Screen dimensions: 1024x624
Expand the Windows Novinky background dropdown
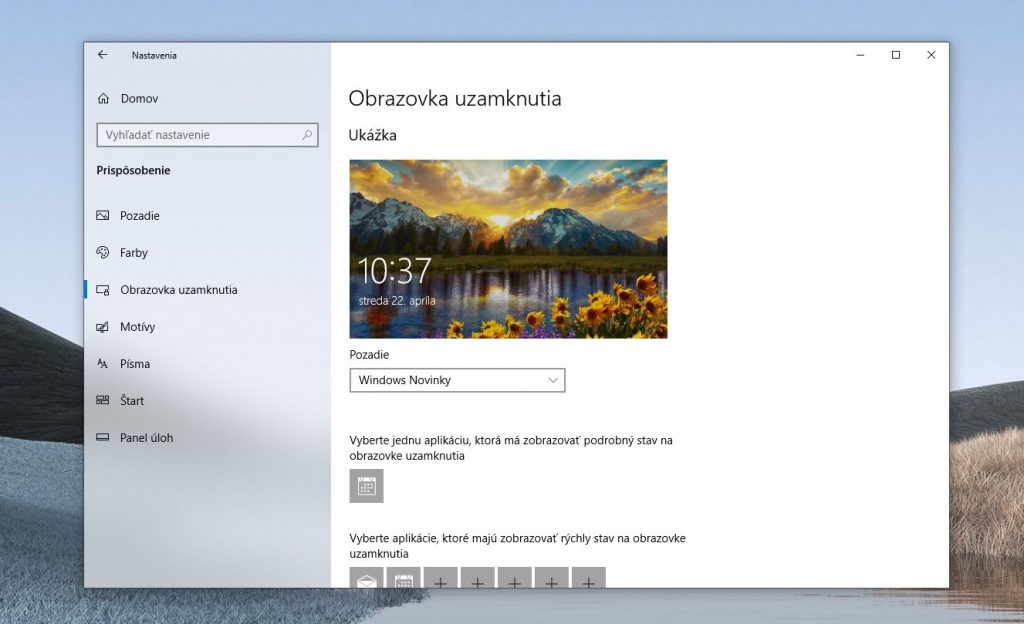pyautogui.click(x=457, y=380)
